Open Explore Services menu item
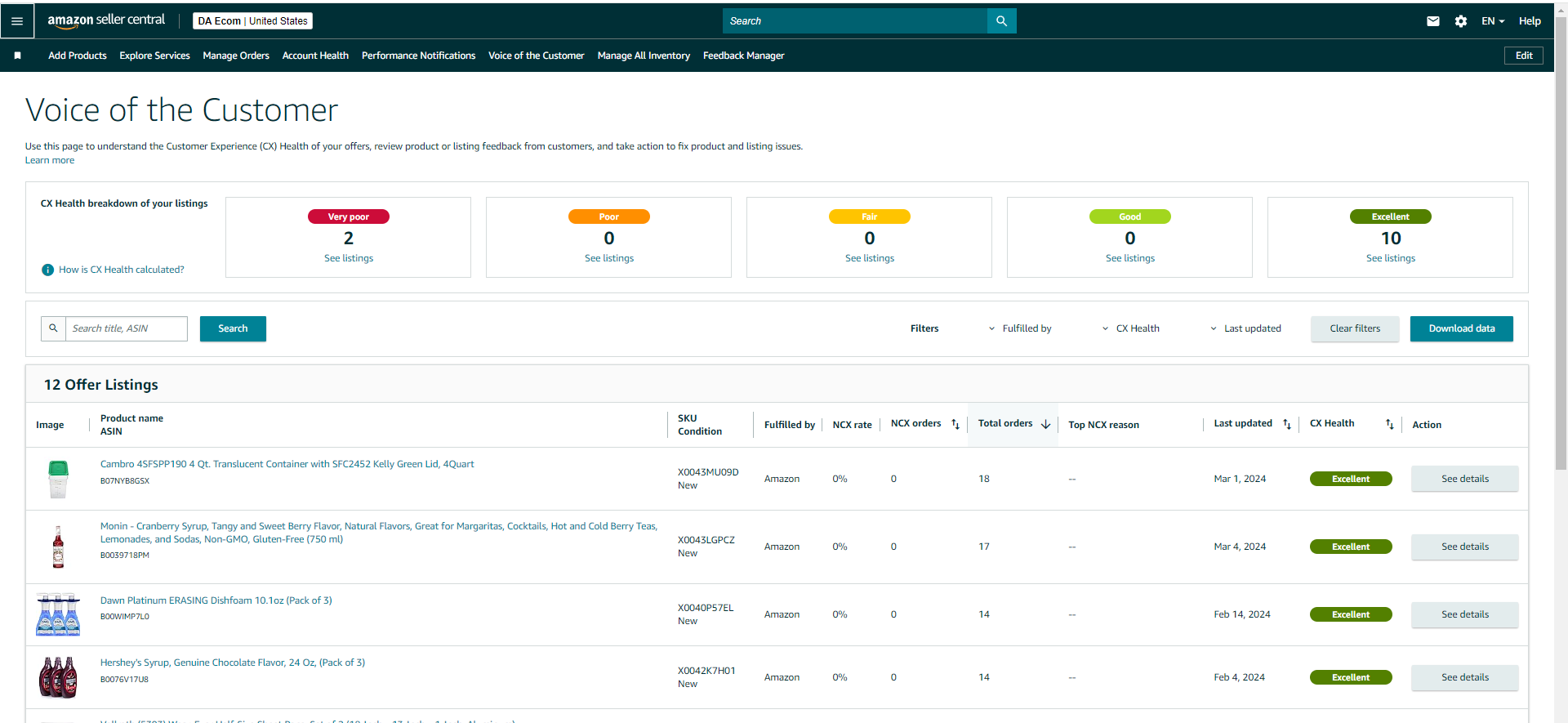 154,56
